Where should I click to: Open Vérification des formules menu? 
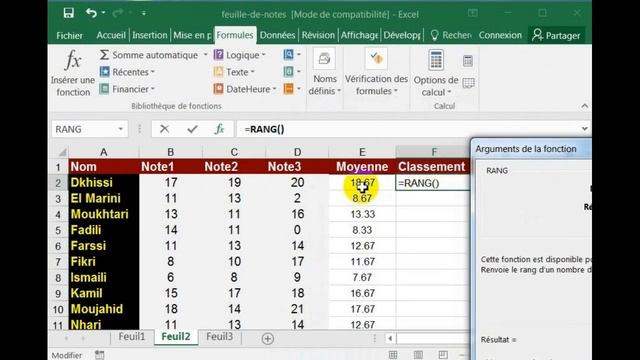(376, 73)
